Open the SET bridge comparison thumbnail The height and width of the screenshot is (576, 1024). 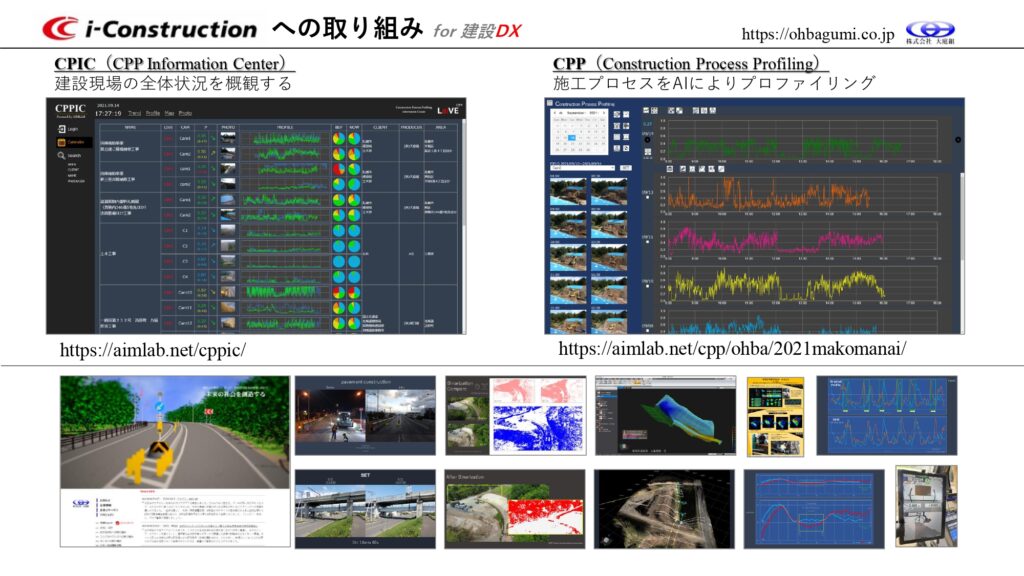[x=365, y=509]
